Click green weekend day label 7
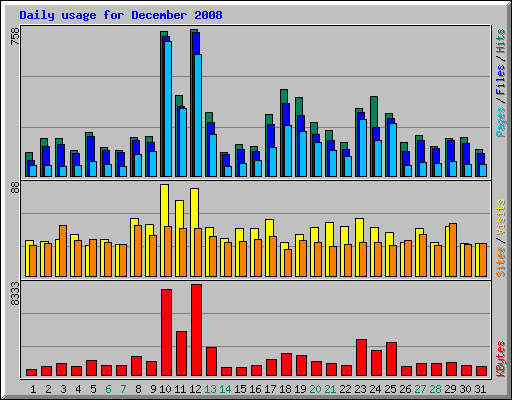 123,389
